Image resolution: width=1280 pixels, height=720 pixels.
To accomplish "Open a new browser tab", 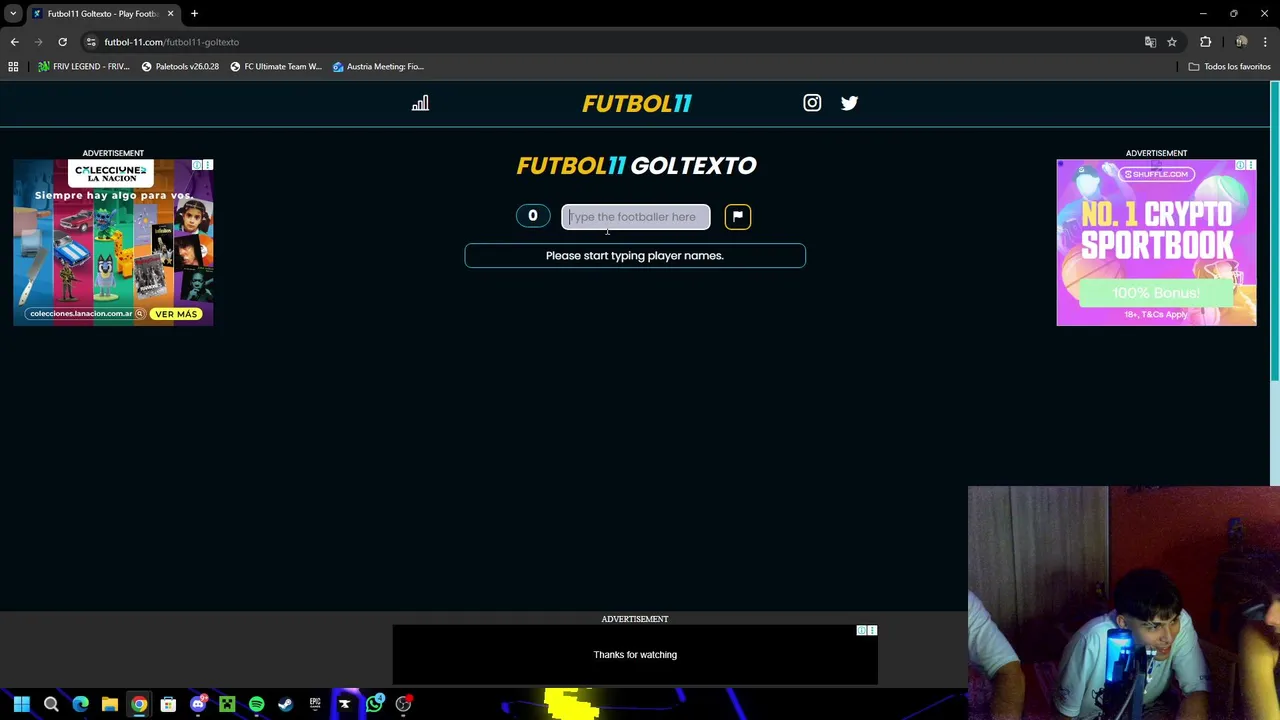I will click(194, 14).
